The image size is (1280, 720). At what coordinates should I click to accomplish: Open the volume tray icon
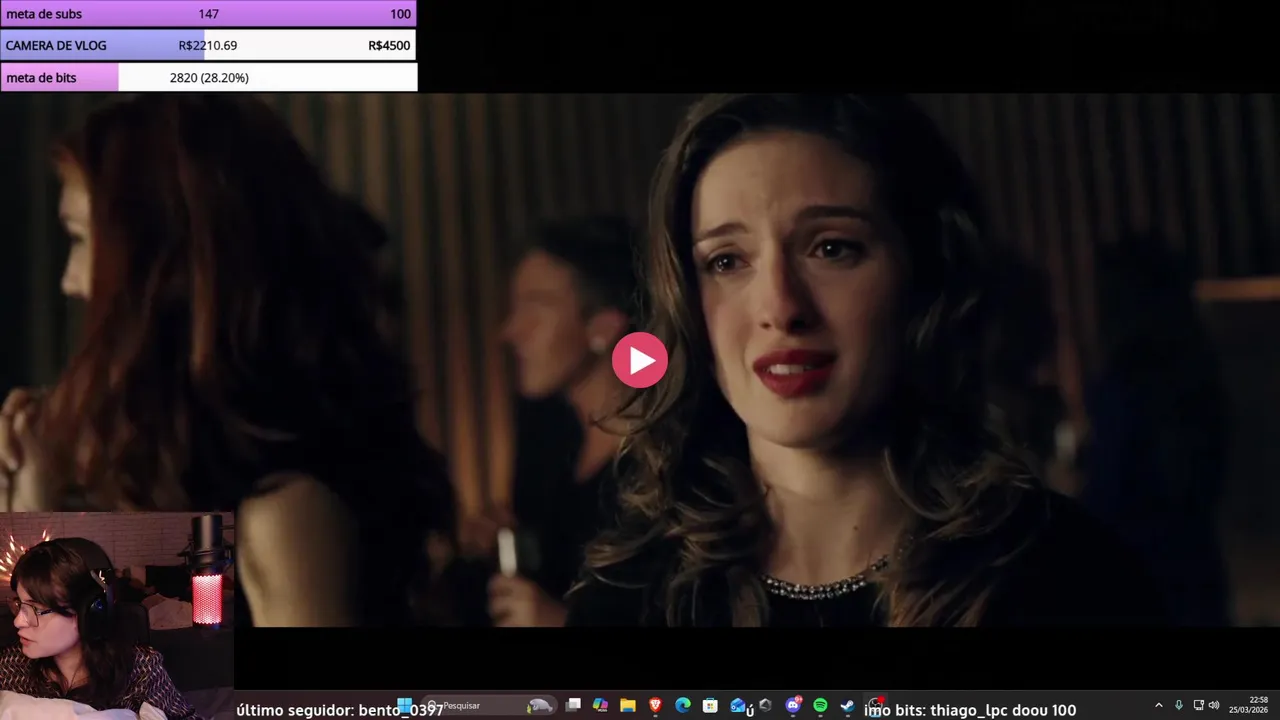pyautogui.click(x=1214, y=706)
